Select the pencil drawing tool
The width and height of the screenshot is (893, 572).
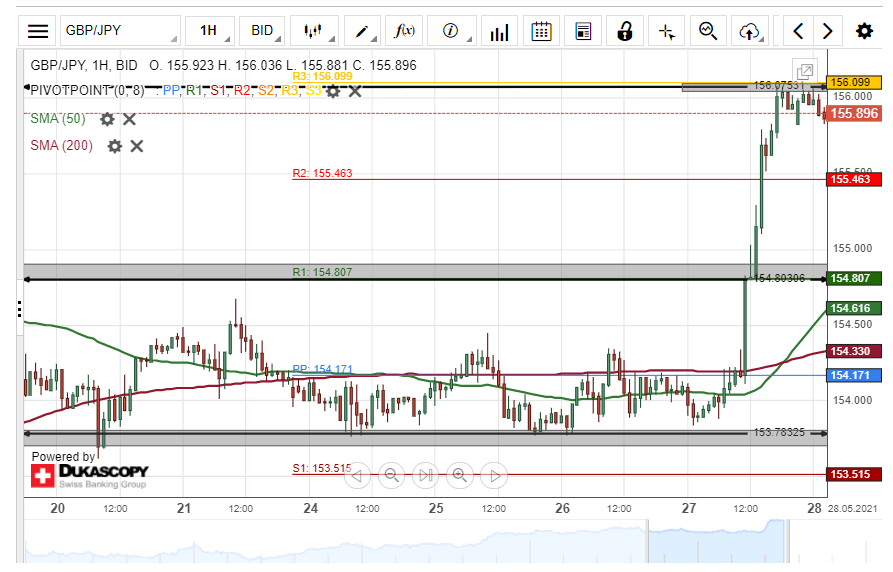coord(362,31)
